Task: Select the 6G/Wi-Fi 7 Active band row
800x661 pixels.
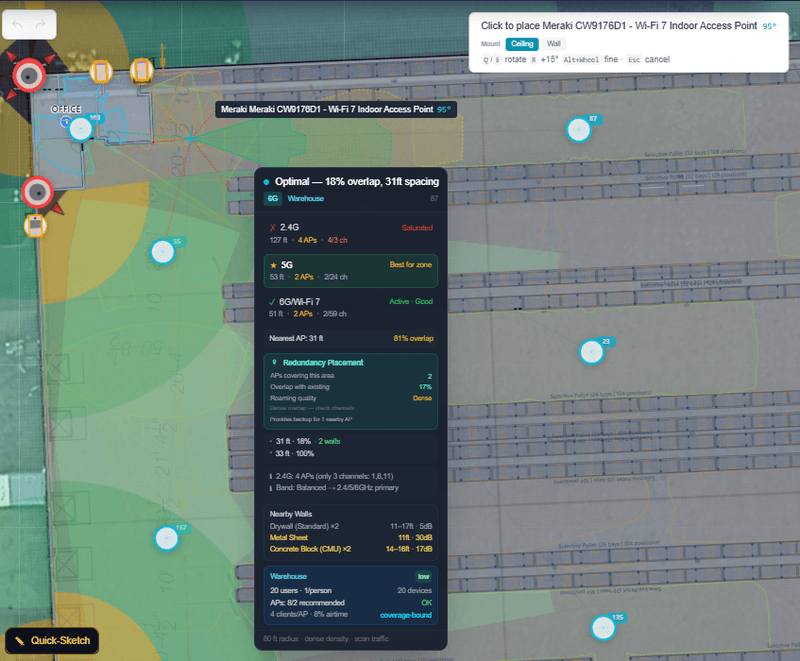Action: (351, 308)
